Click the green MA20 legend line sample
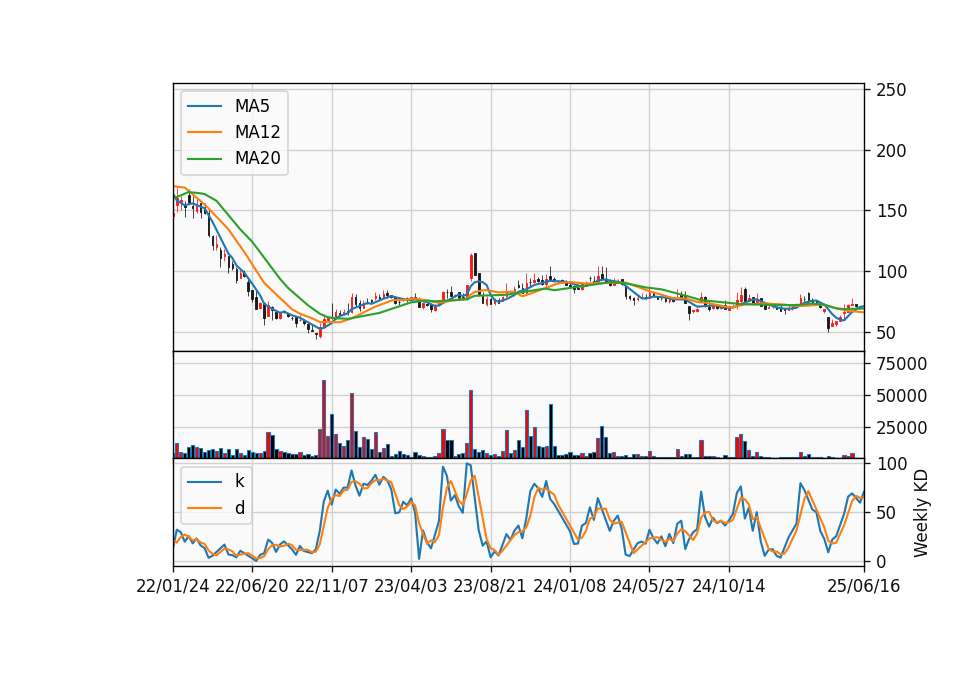 204,159
